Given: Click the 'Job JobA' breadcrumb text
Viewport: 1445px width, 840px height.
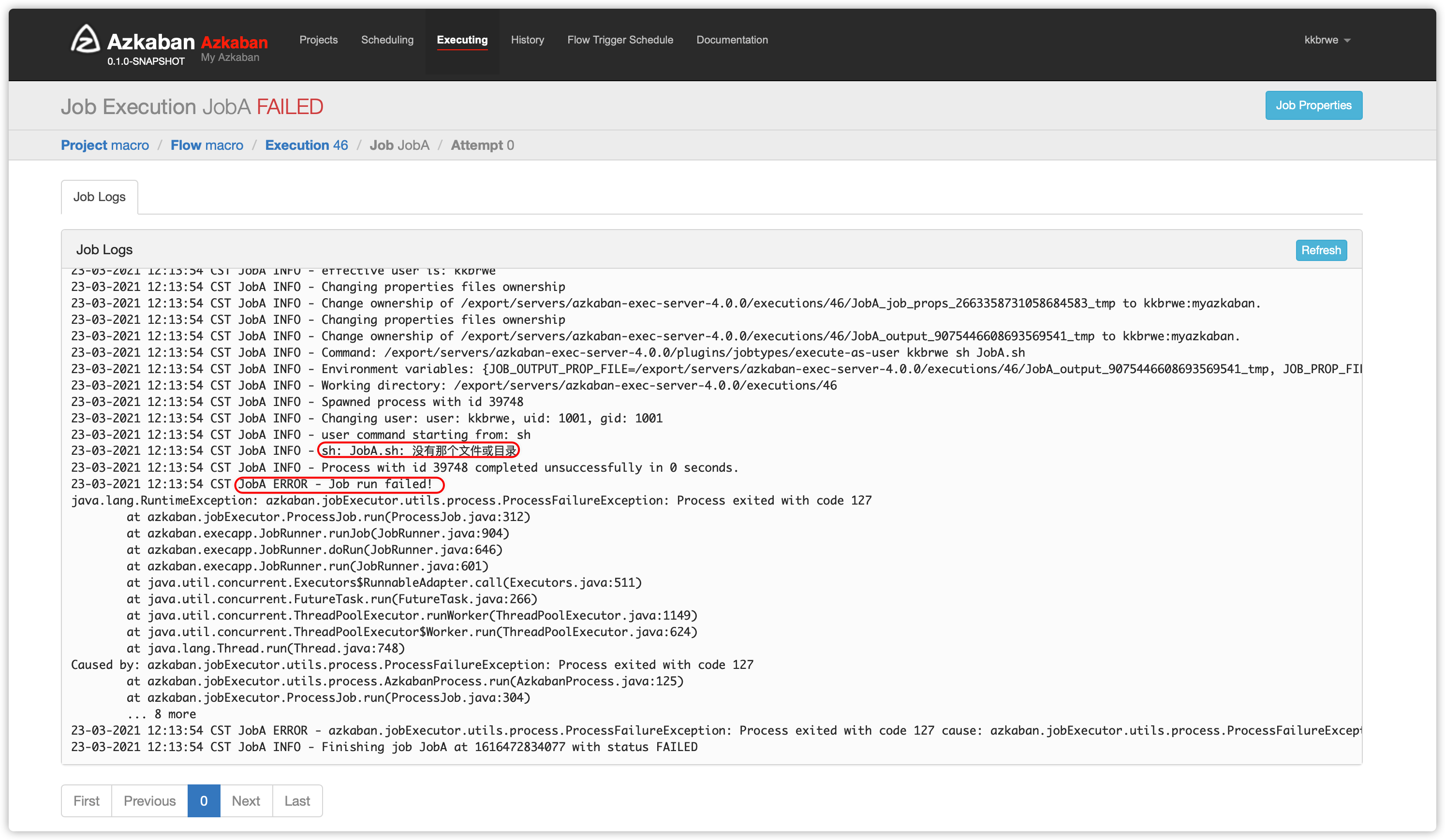Looking at the screenshot, I should click(x=399, y=145).
